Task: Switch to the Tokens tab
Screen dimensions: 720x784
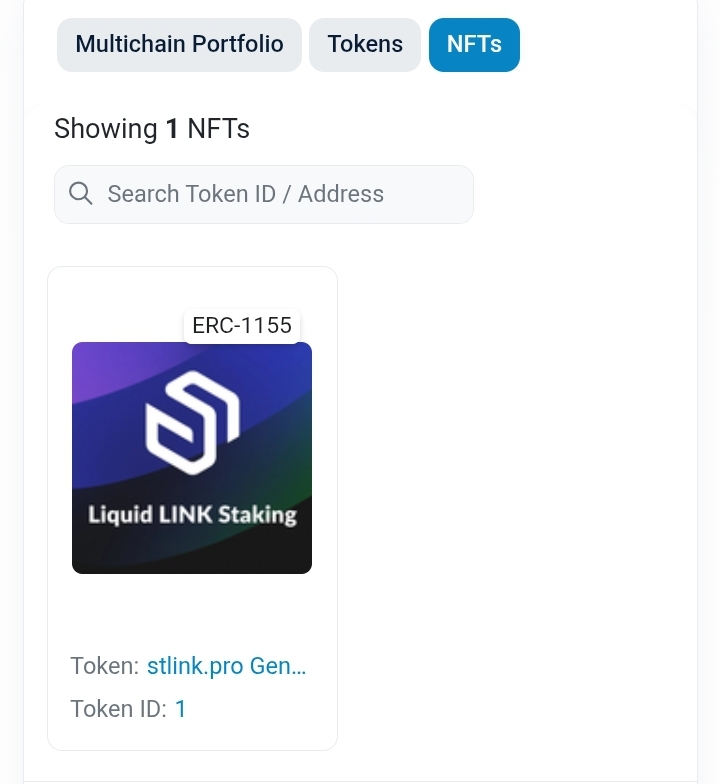Action: (x=365, y=44)
